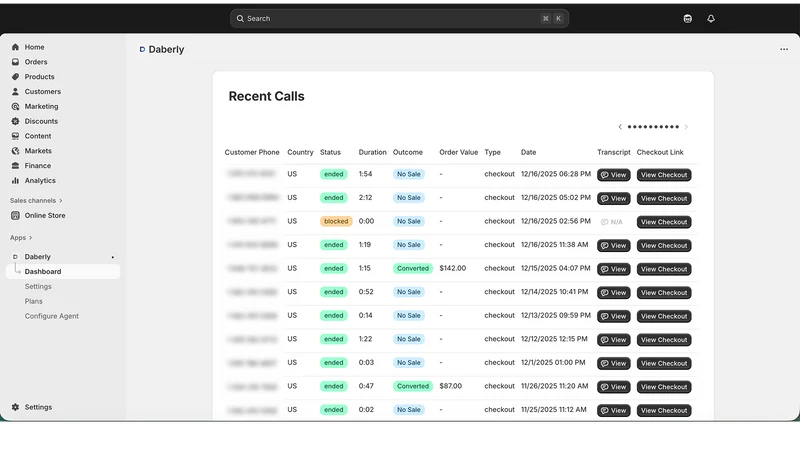
Task: Click the Daberly page title
Action: 166,49
